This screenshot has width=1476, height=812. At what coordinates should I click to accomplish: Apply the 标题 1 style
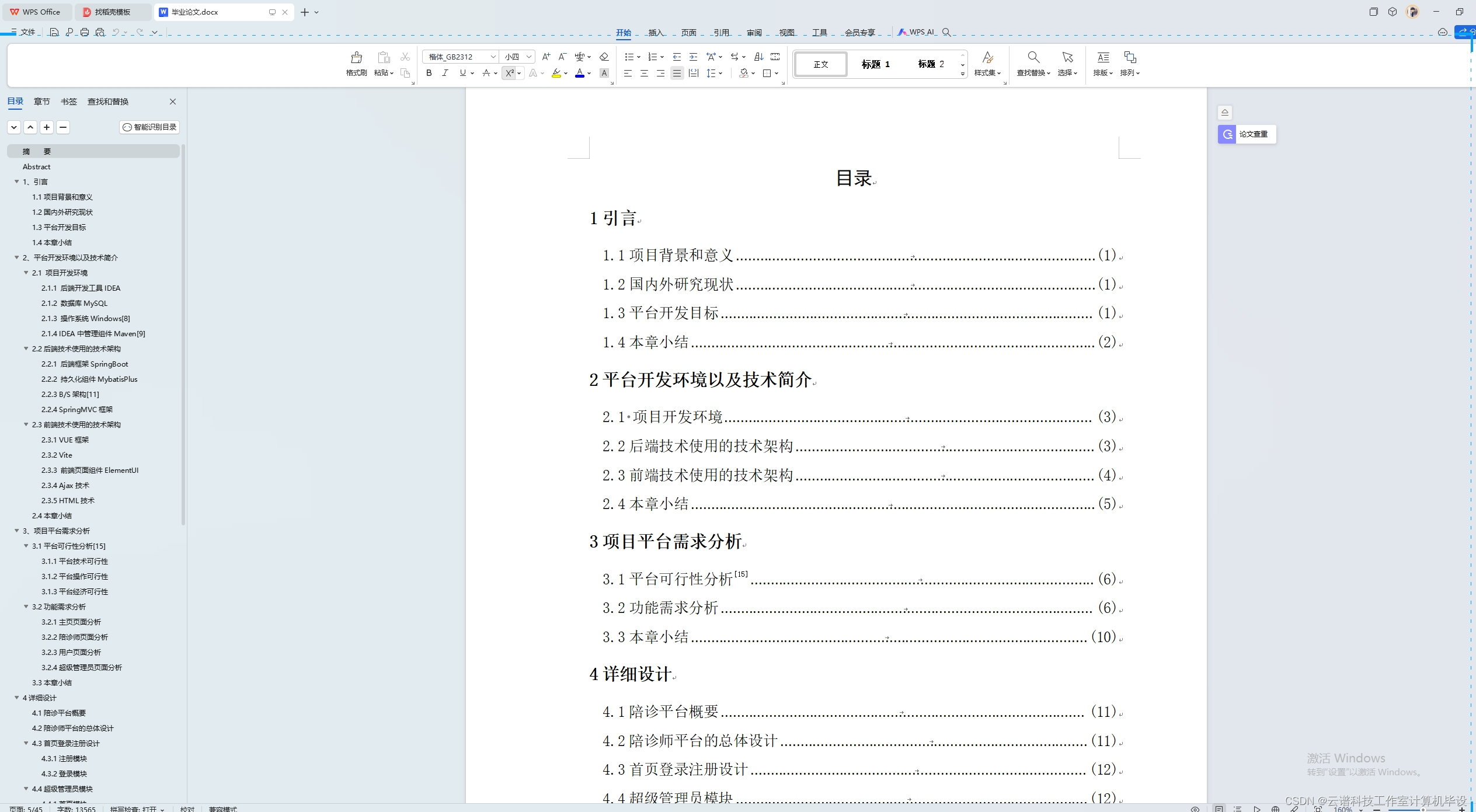click(x=875, y=64)
